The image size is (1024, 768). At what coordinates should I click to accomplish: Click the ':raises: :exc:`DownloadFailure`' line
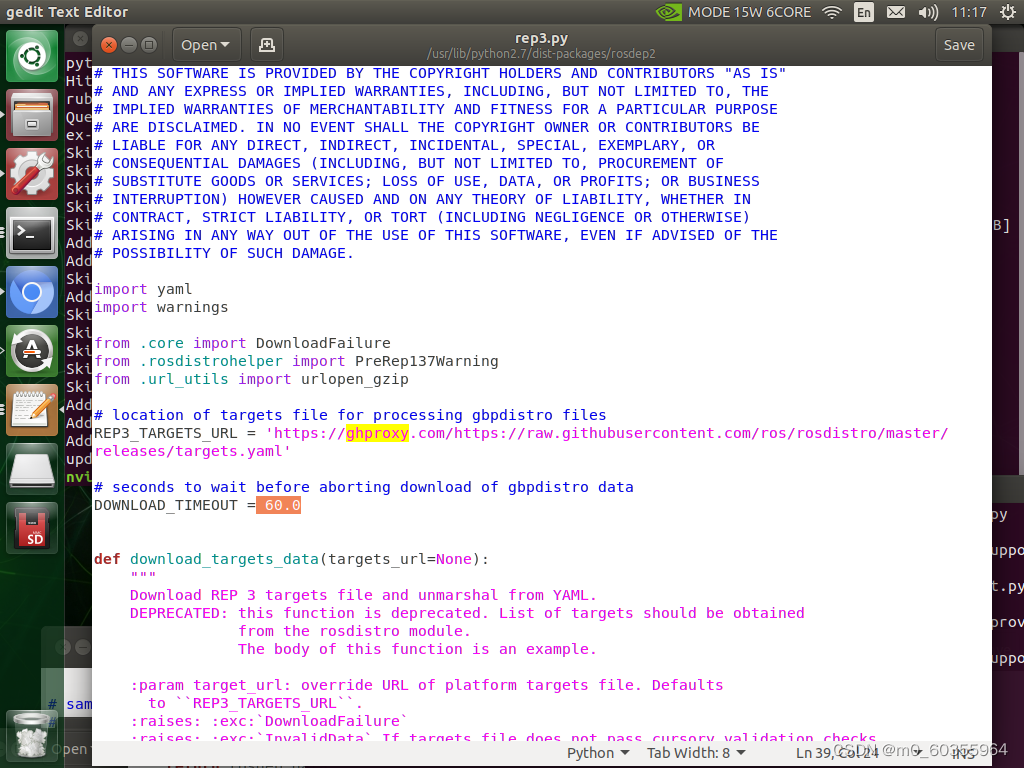(268, 721)
